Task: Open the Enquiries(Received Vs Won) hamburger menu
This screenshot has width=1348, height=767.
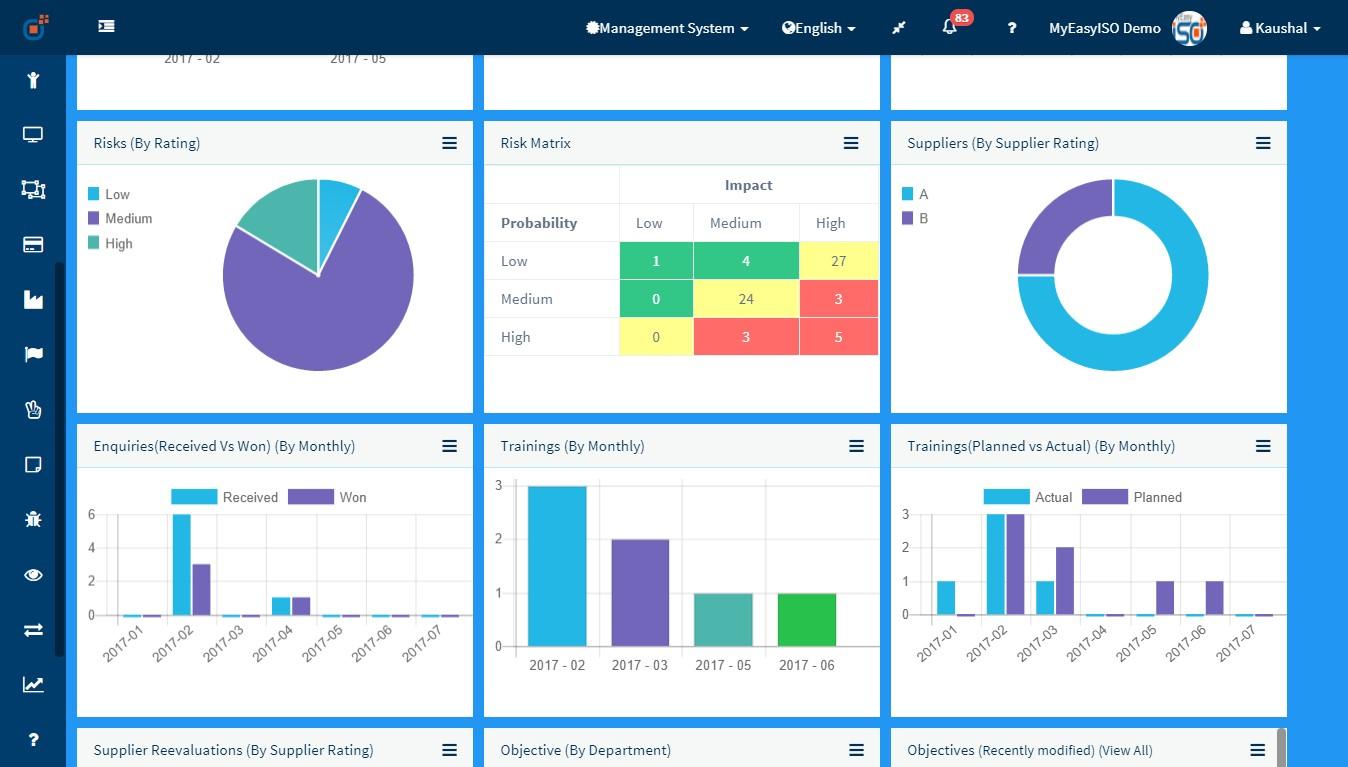Action: point(450,446)
